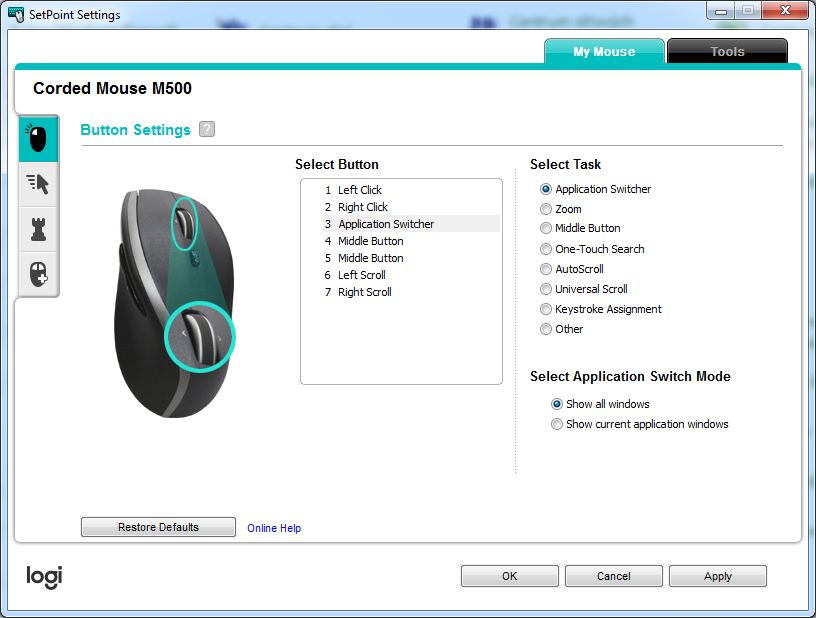816x618 pixels.
Task: Click the Button Settings help question mark
Action: click(x=207, y=129)
